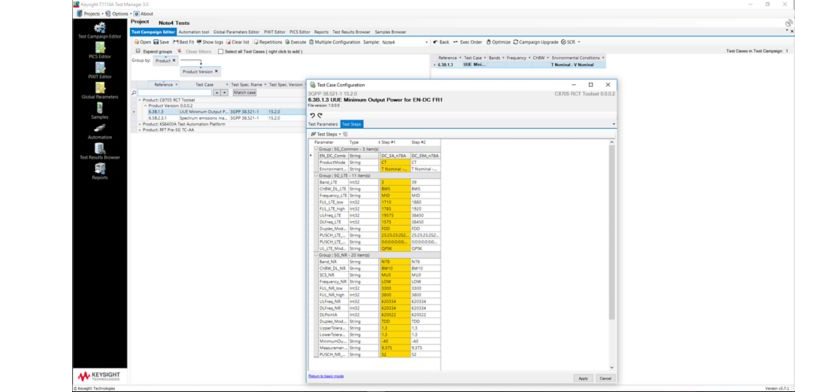The image size is (837, 392).
Task: Click the vertical scrollbar in Test Steps grid
Action: pyautogui.click(x=612, y=232)
